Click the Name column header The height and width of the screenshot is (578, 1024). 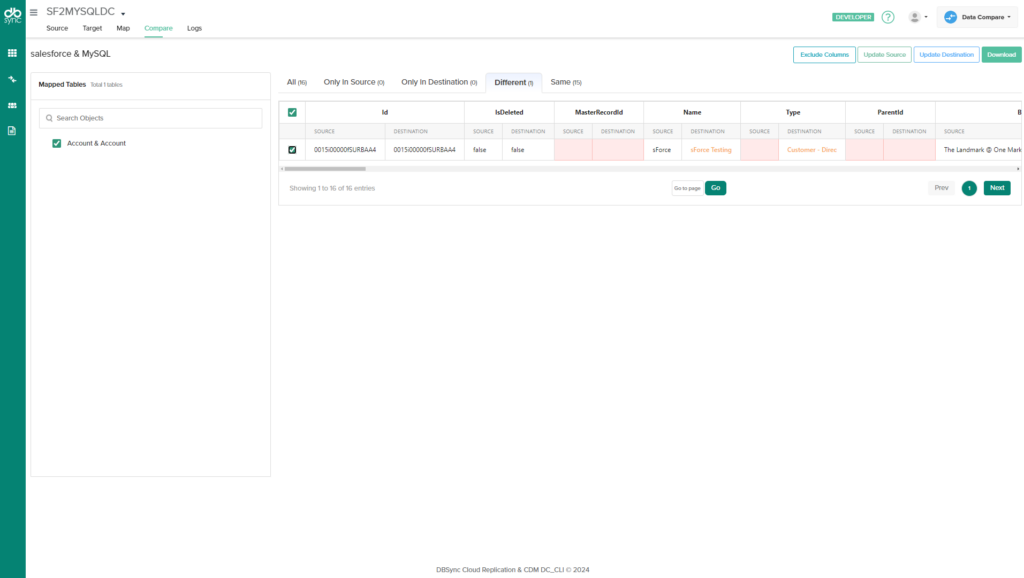(692, 112)
